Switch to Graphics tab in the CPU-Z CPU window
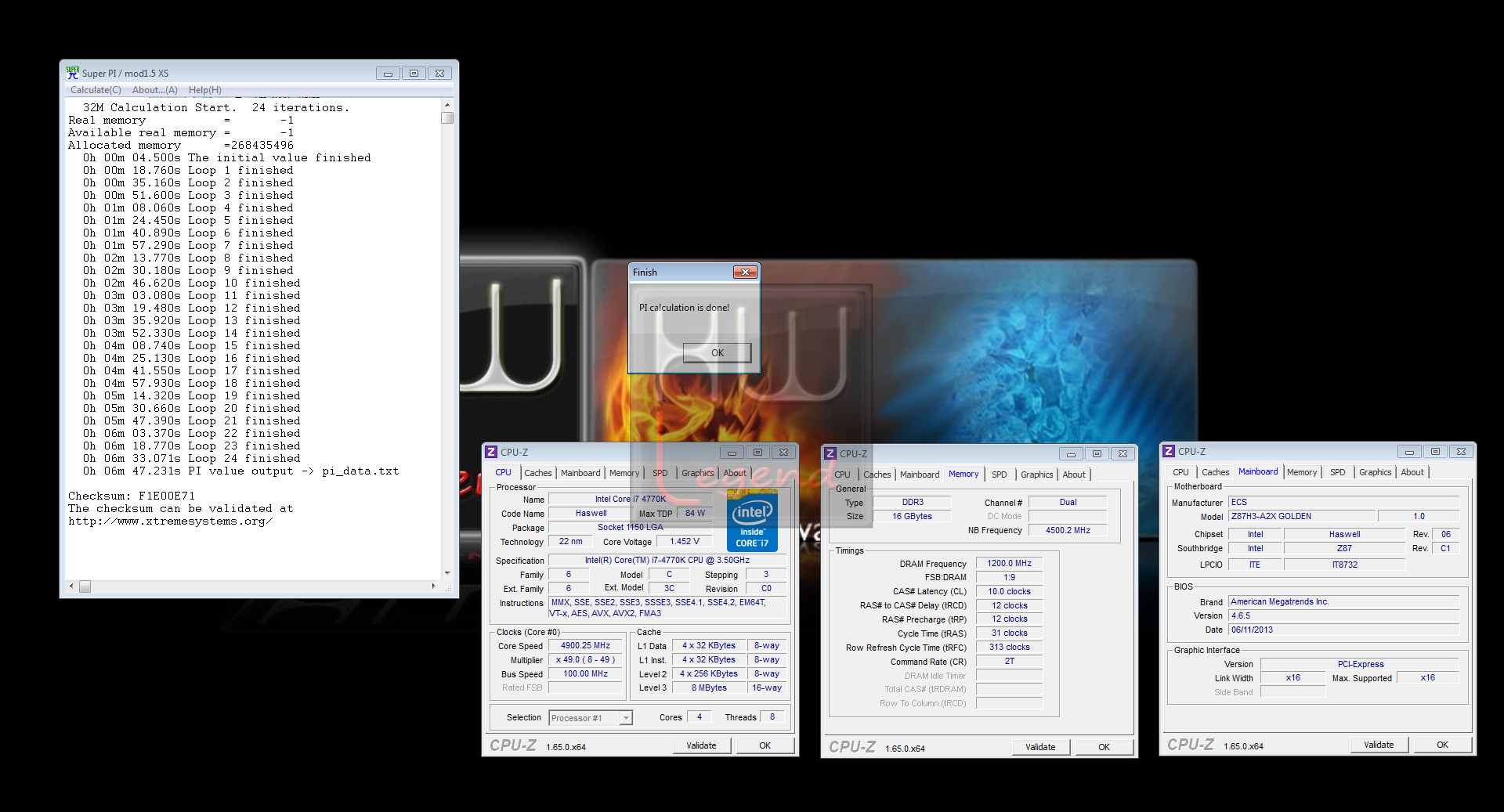1504x812 pixels. coord(697,473)
